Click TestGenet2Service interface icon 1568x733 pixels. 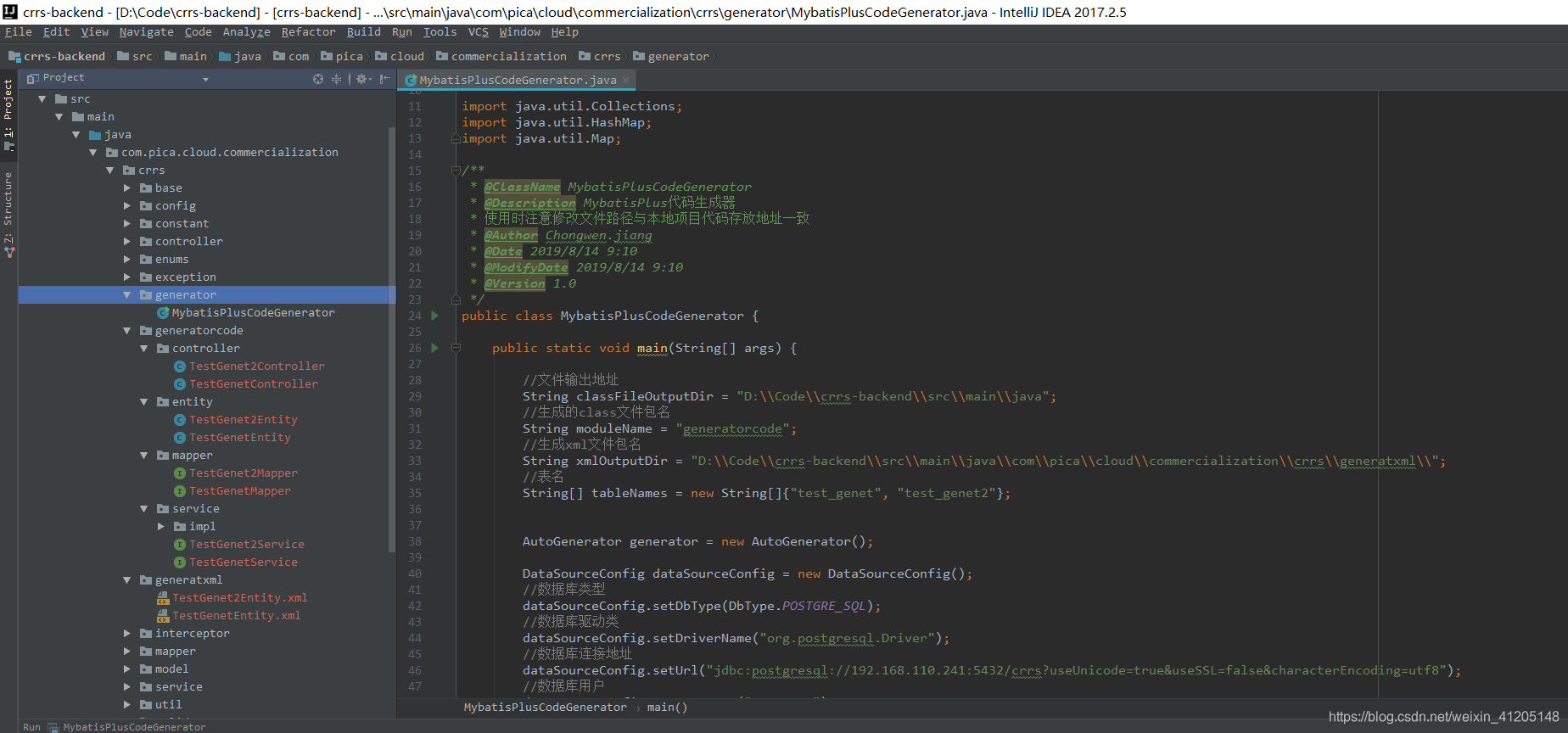(180, 545)
